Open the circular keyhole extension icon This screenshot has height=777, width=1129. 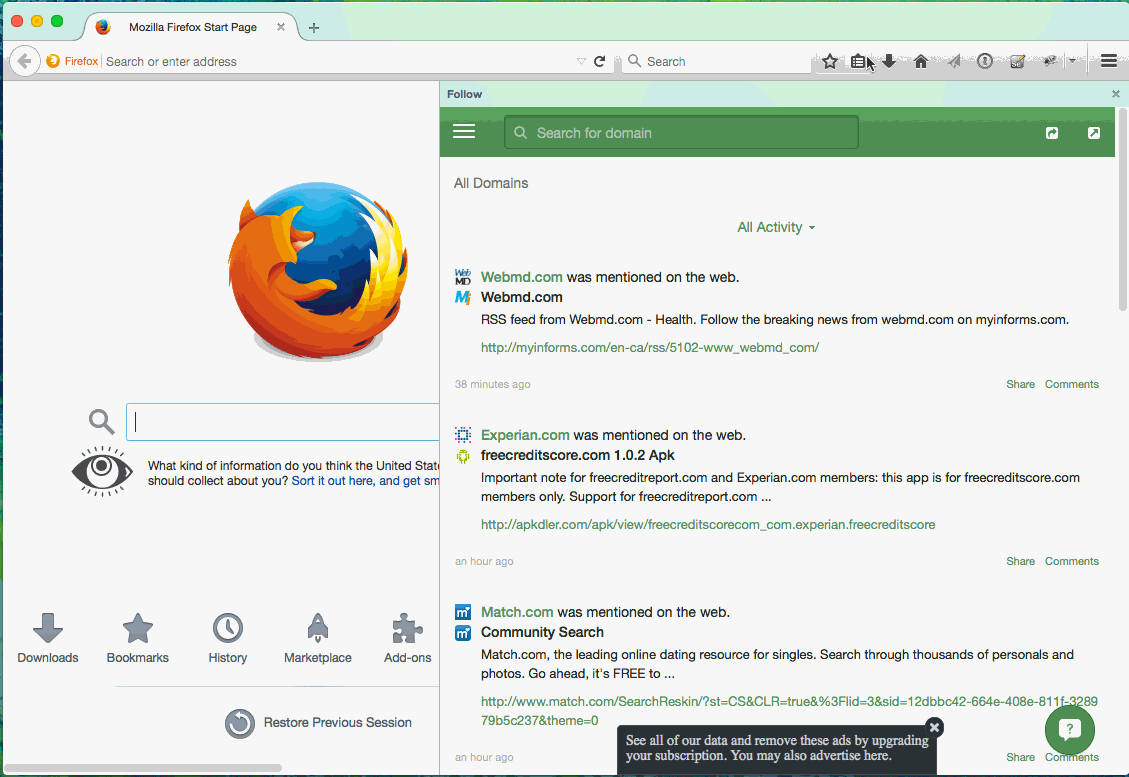click(x=985, y=61)
